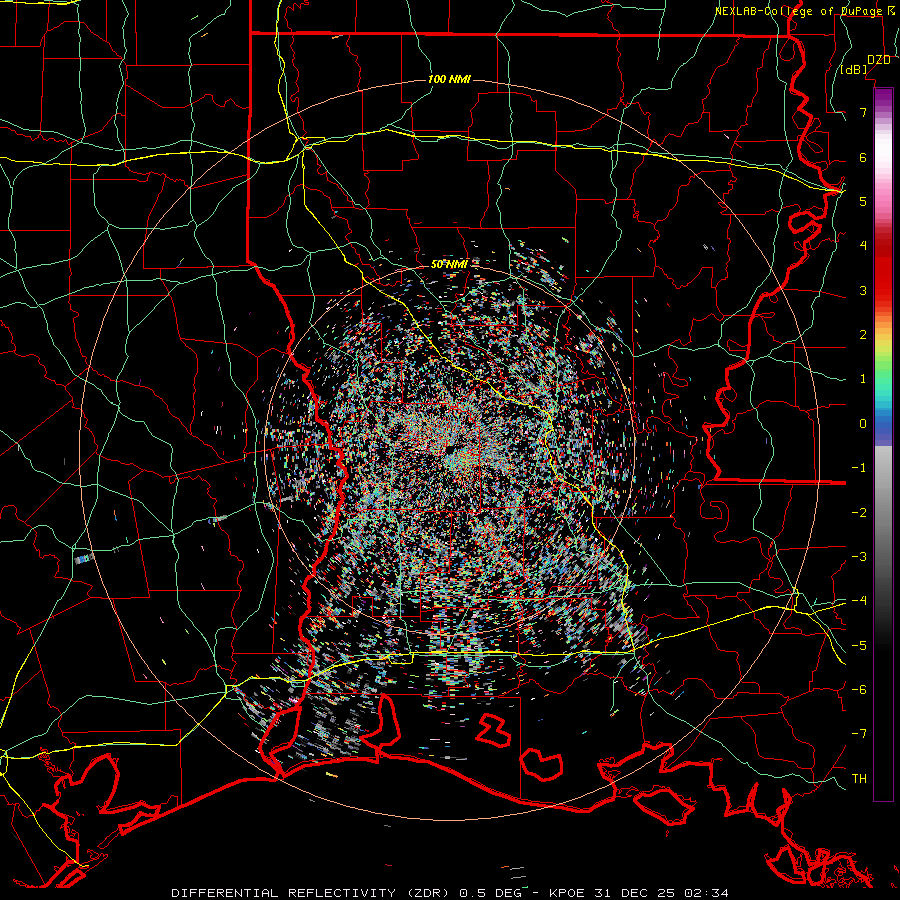Click the 'TH' label on the color scale
Image resolution: width=900 pixels, height=900 pixels.
click(x=859, y=778)
